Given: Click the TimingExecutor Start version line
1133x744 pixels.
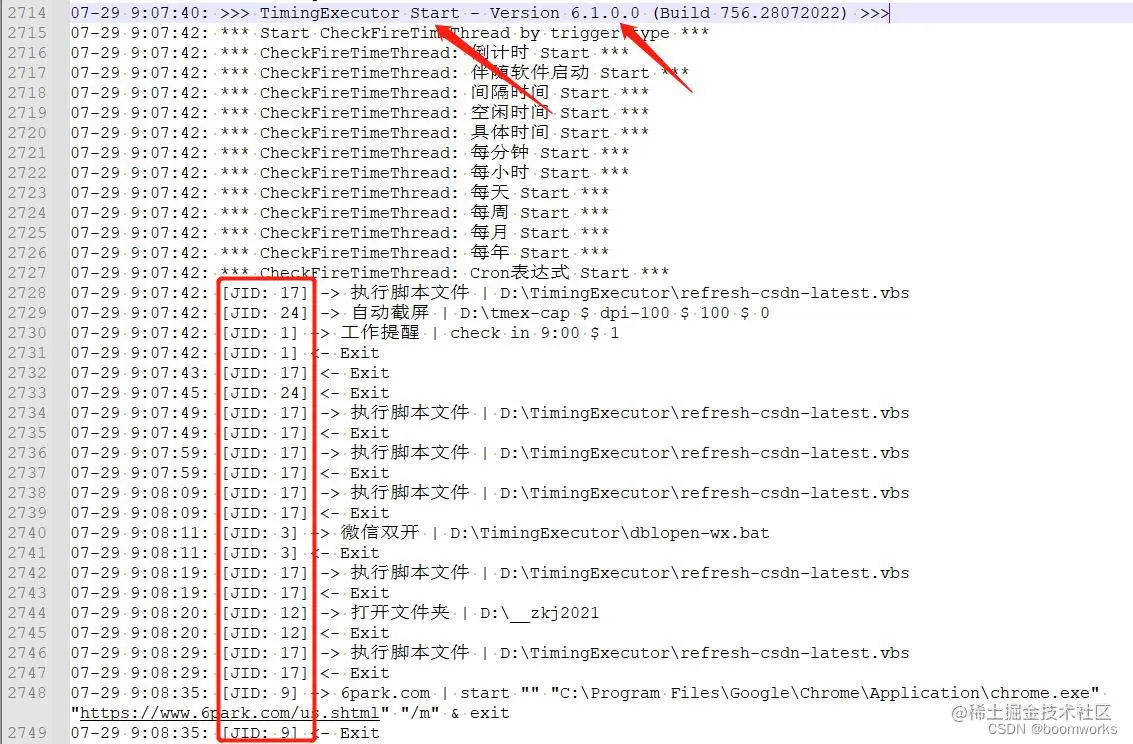Looking at the screenshot, I should point(480,13).
